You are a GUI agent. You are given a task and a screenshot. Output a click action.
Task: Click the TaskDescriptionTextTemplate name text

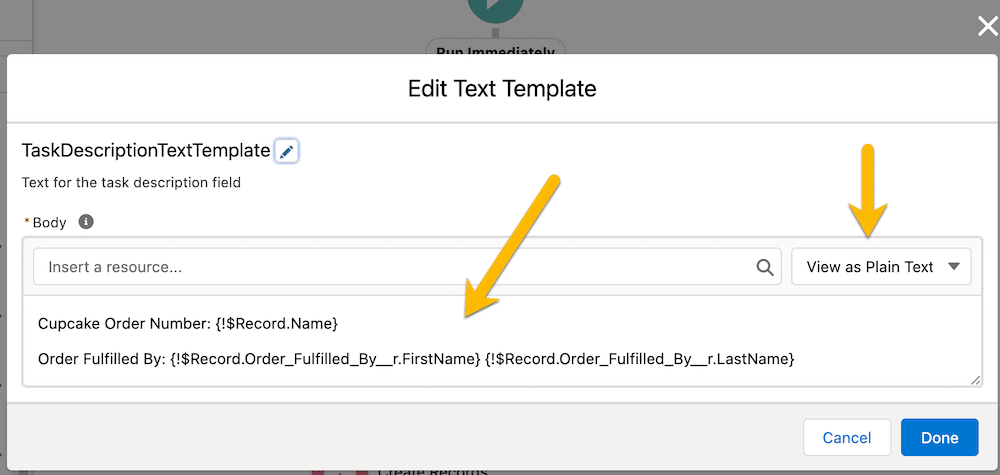[146, 151]
